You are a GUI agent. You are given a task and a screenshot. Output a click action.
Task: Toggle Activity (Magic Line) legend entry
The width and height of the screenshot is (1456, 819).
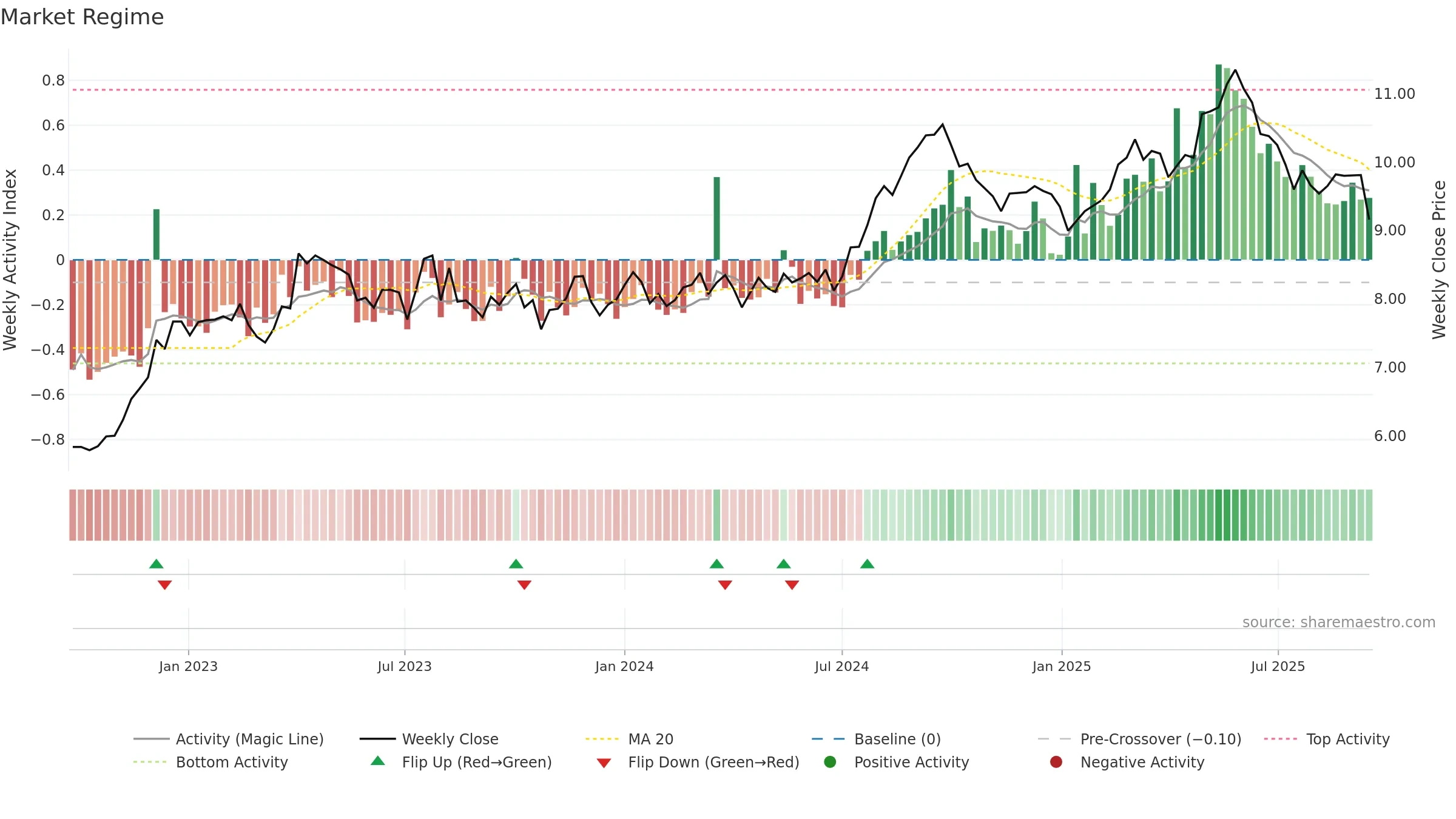pos(229,739)
